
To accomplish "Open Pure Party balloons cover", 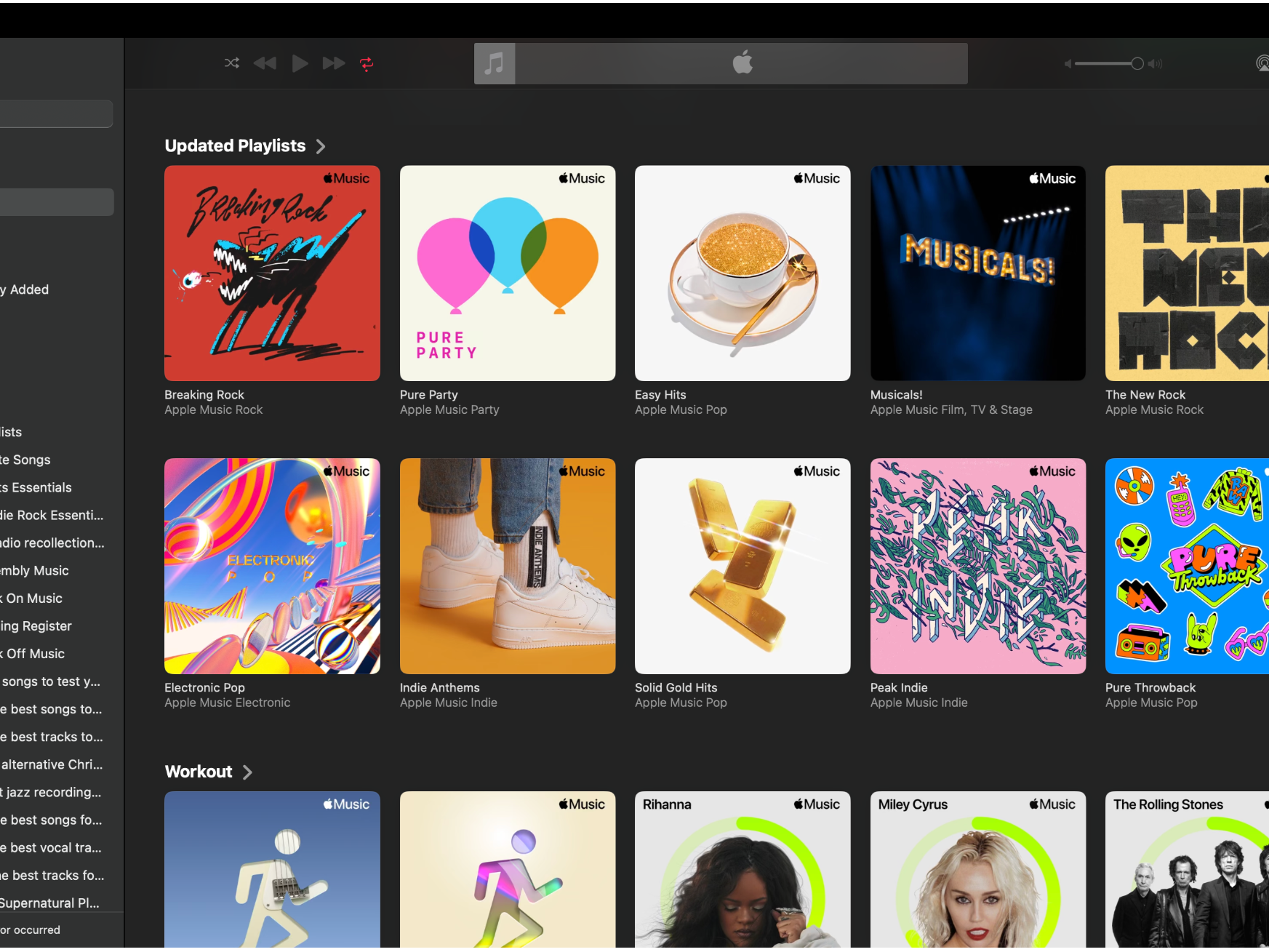I will pyautogui.click(x=508, y=273).
